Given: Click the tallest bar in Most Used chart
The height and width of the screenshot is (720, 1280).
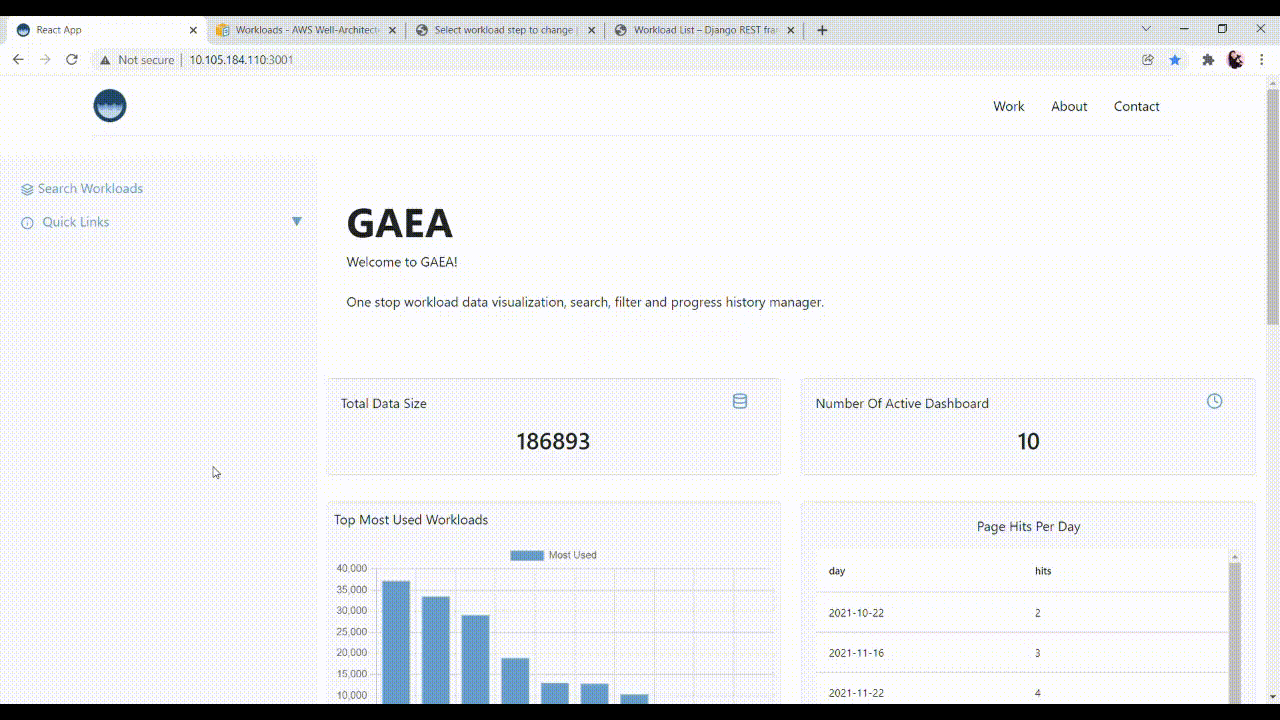Looking at the screenshot, I should pyautogui.click(x=396, y=642).
